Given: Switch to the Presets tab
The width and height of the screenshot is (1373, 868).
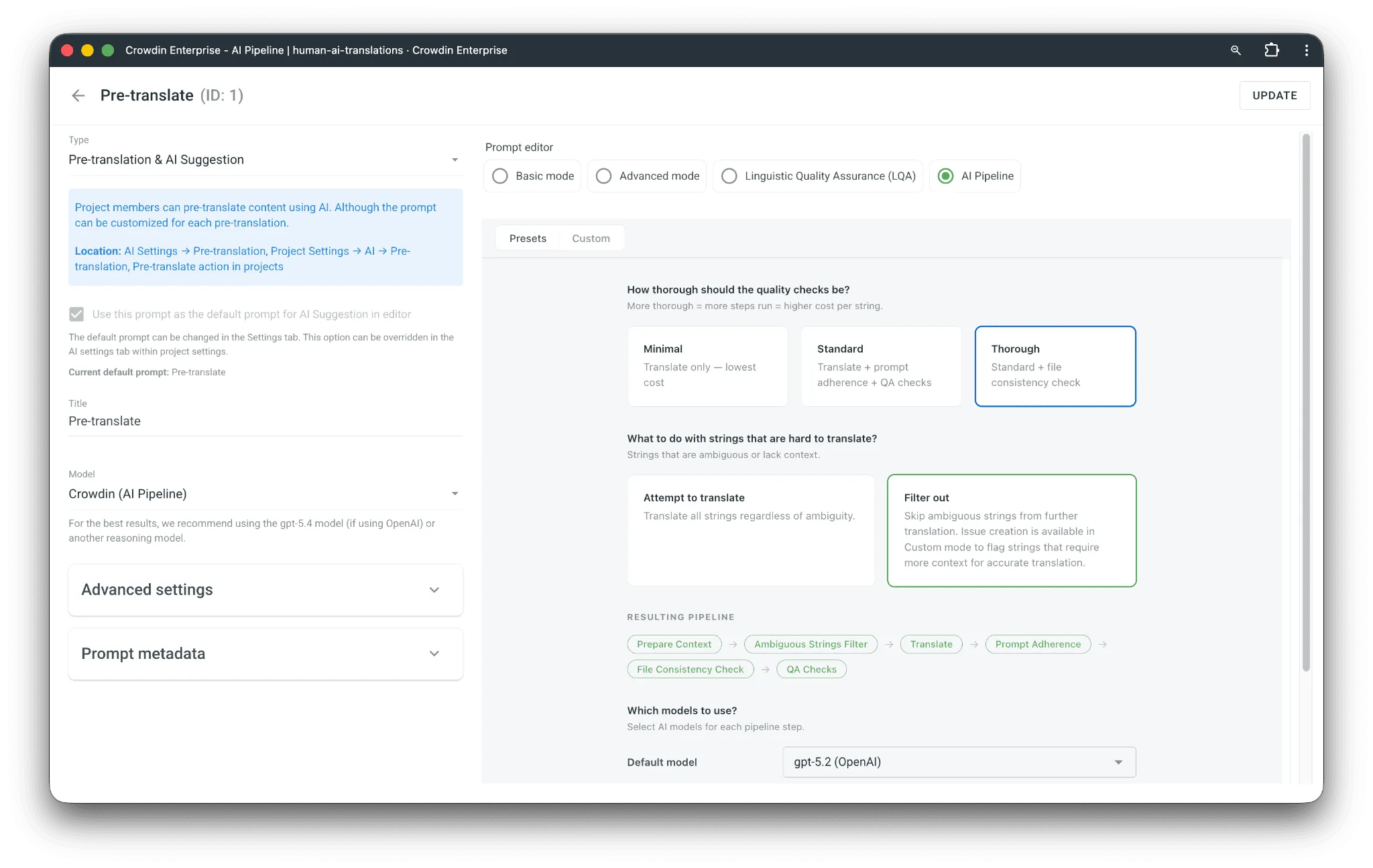Looking at the screenshot, I should 528,239.
